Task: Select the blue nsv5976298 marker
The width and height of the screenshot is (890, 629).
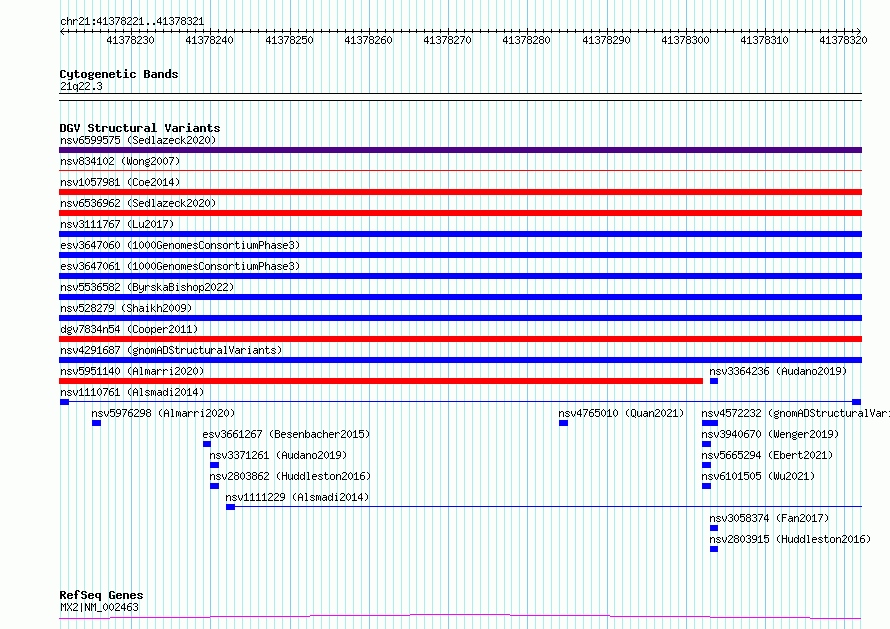Action: point(96,423)
